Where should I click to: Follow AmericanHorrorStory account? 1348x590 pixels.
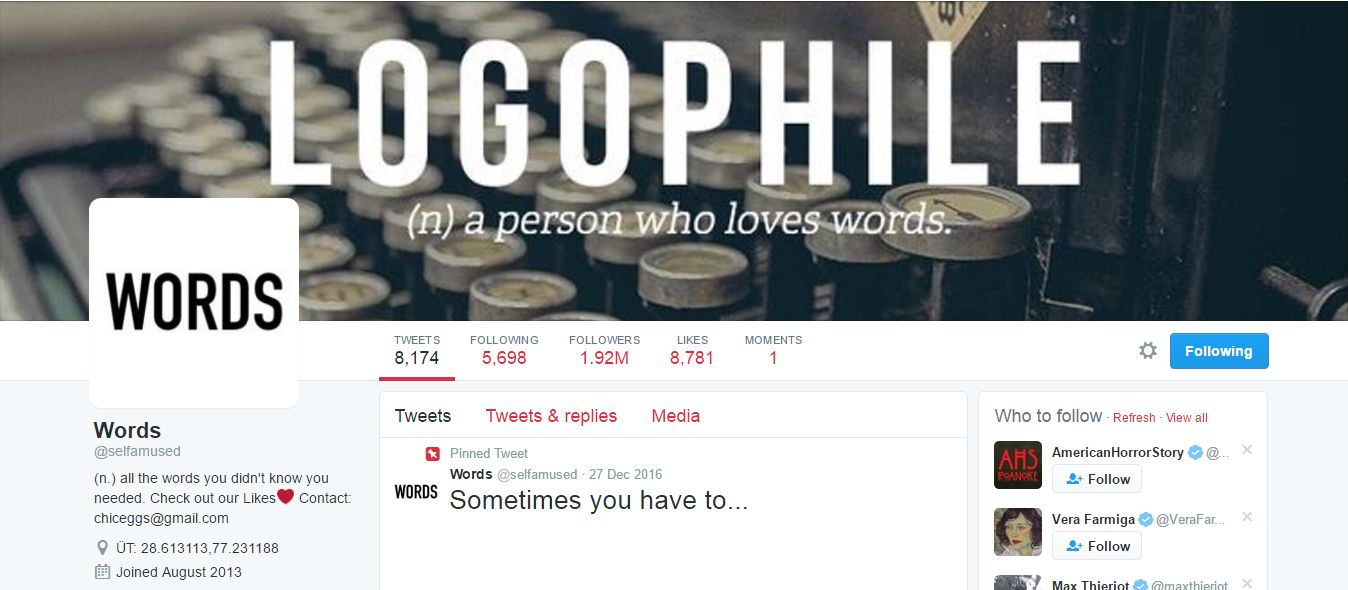point(1097,479)
